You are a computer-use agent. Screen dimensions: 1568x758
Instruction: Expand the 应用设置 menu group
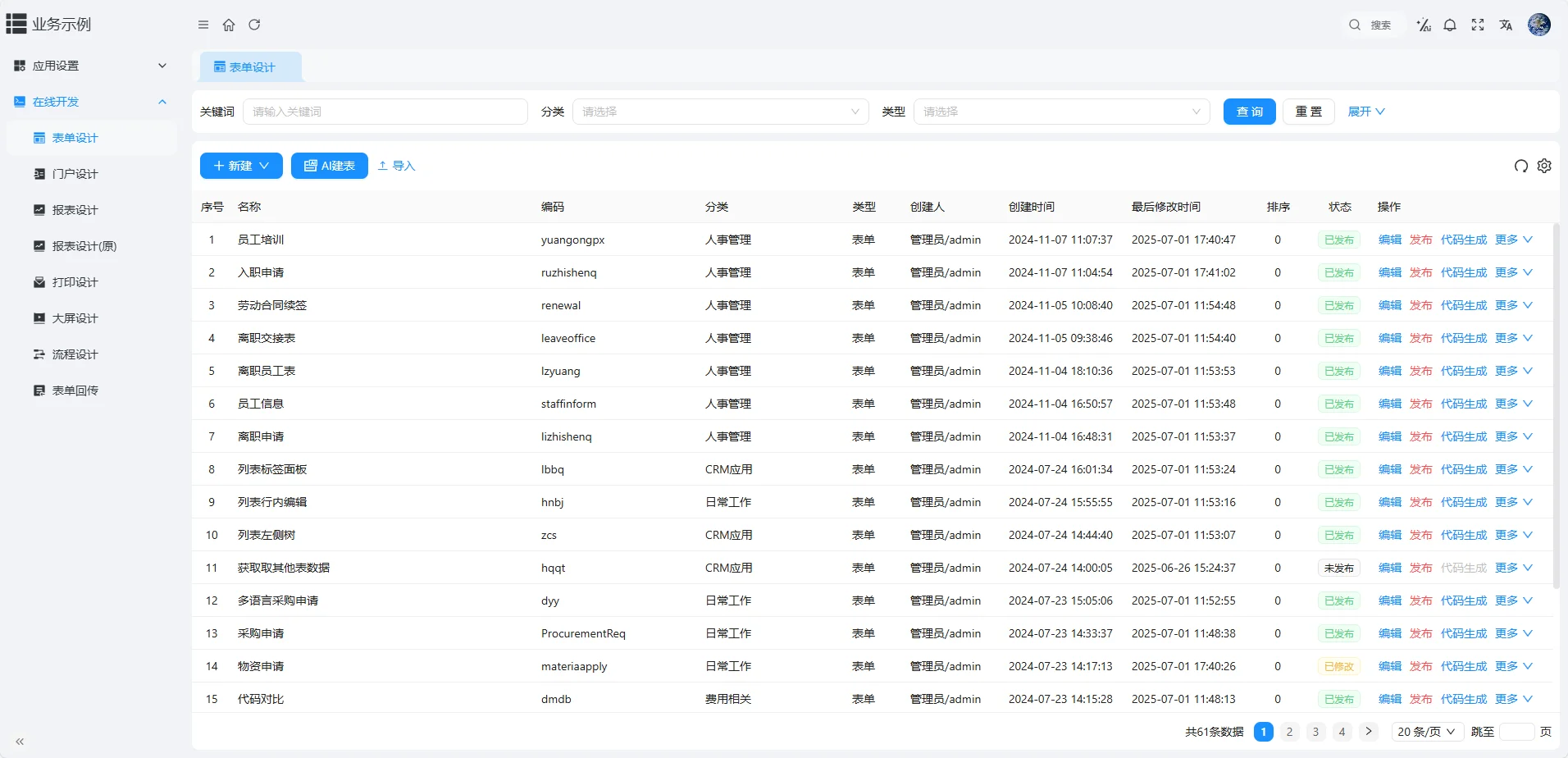[x=92, y=66]
